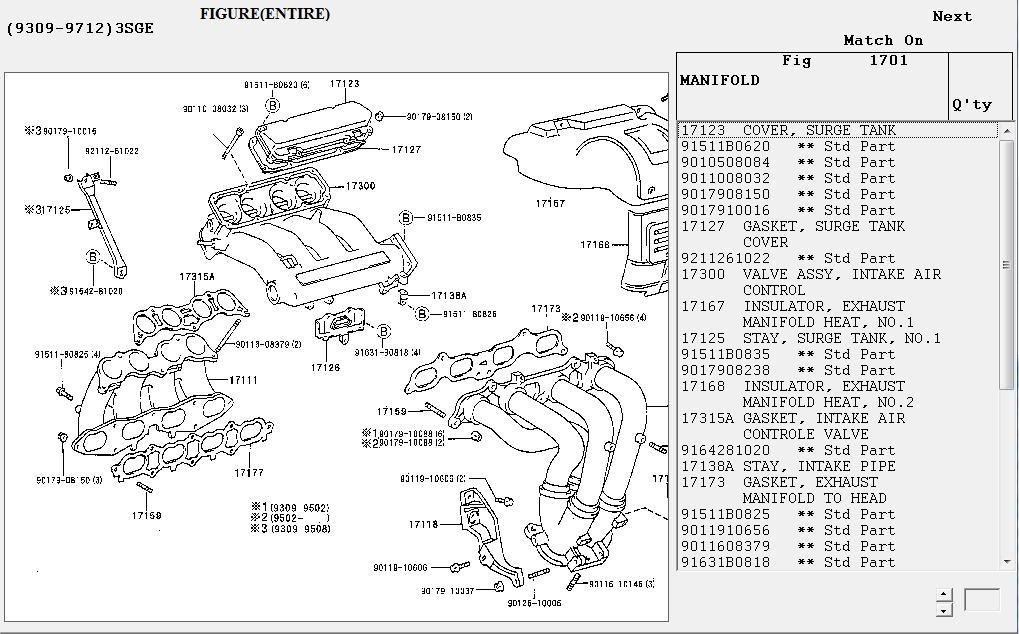Select the 17300 VALVE ASSY, INTAKE AIR row
The width and height of the screenshot is (1019, 634).
tap(810, 274)
